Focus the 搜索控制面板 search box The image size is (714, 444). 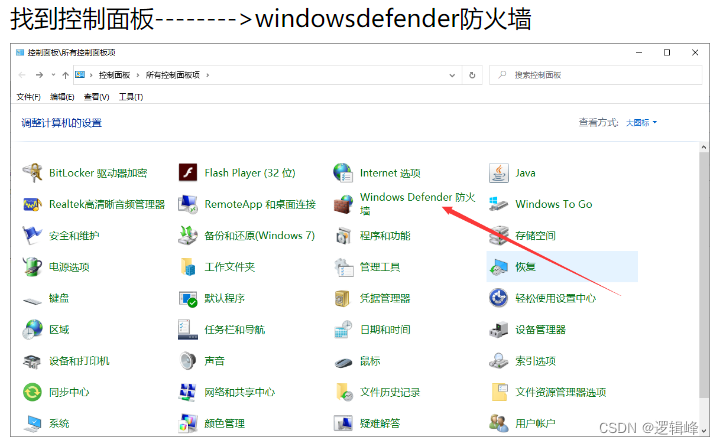[x=596, y=75]
